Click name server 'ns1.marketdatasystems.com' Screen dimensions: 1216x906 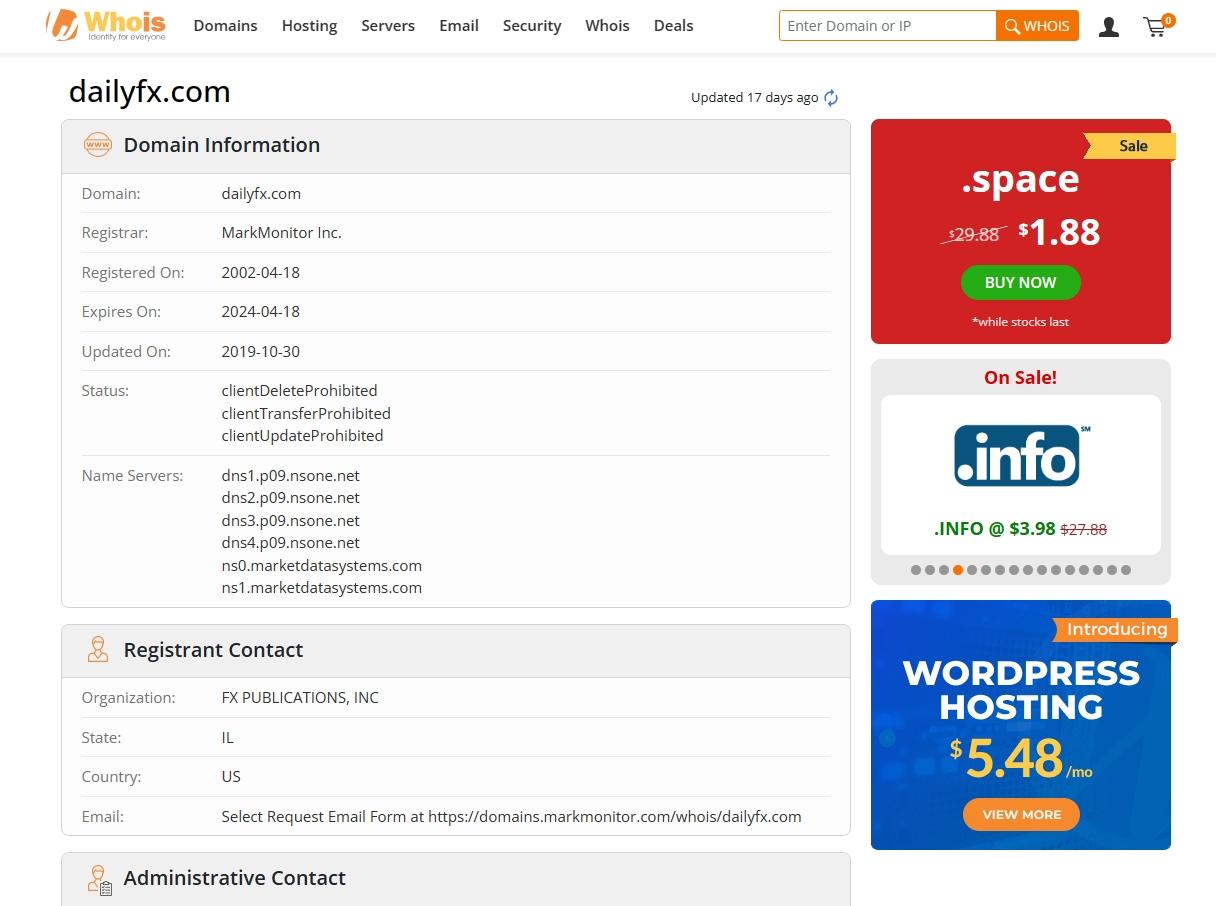pyautogui.click(x=321, y=588)
